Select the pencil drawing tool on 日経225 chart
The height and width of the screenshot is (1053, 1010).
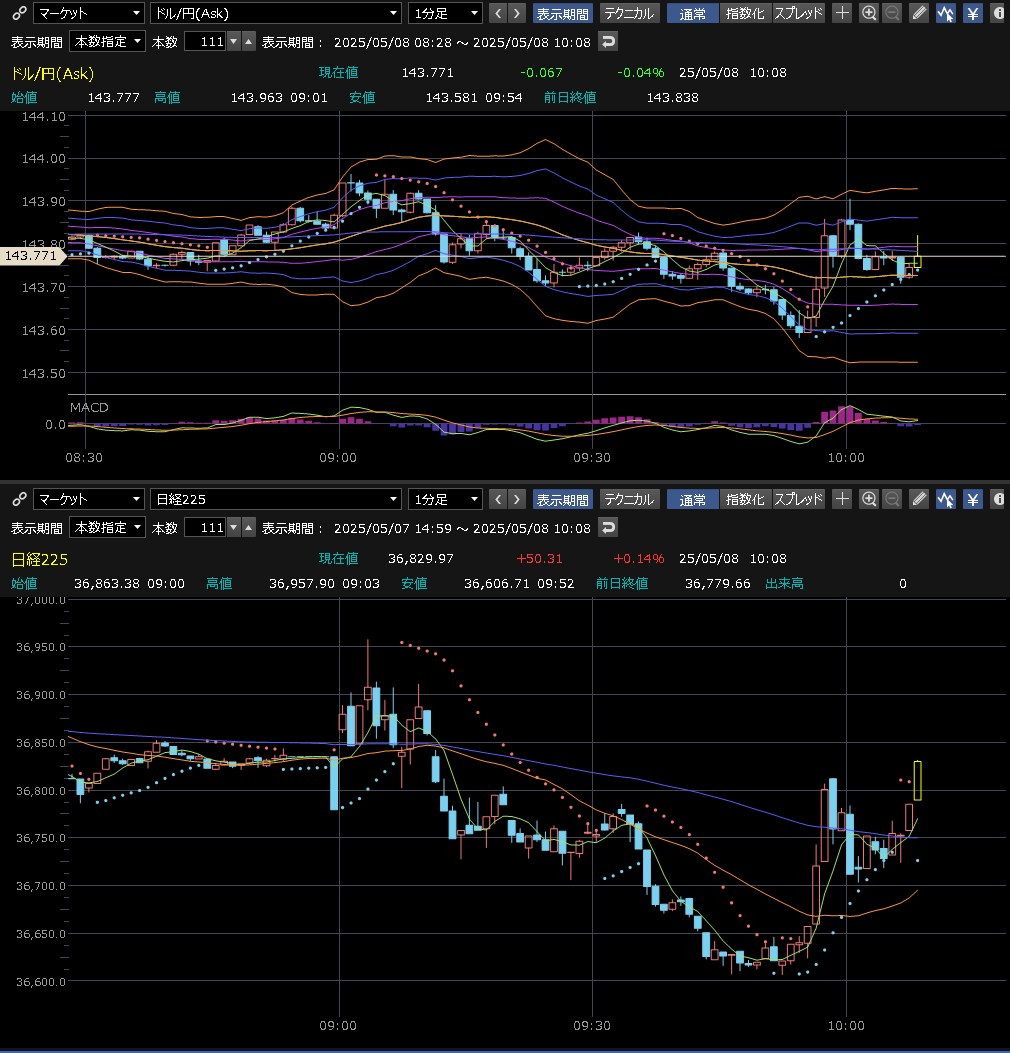pyautogui.click(x=919, y=499)
